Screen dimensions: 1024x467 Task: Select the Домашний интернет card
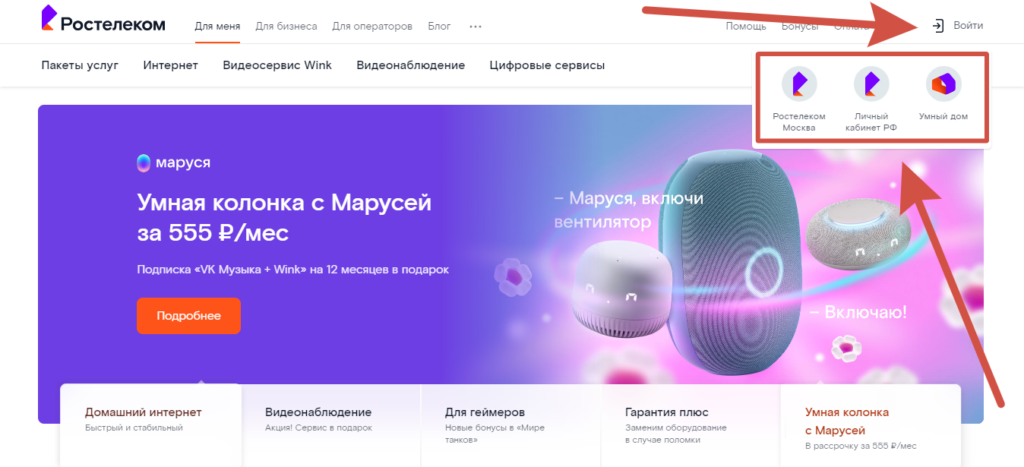tap(151, 425)
